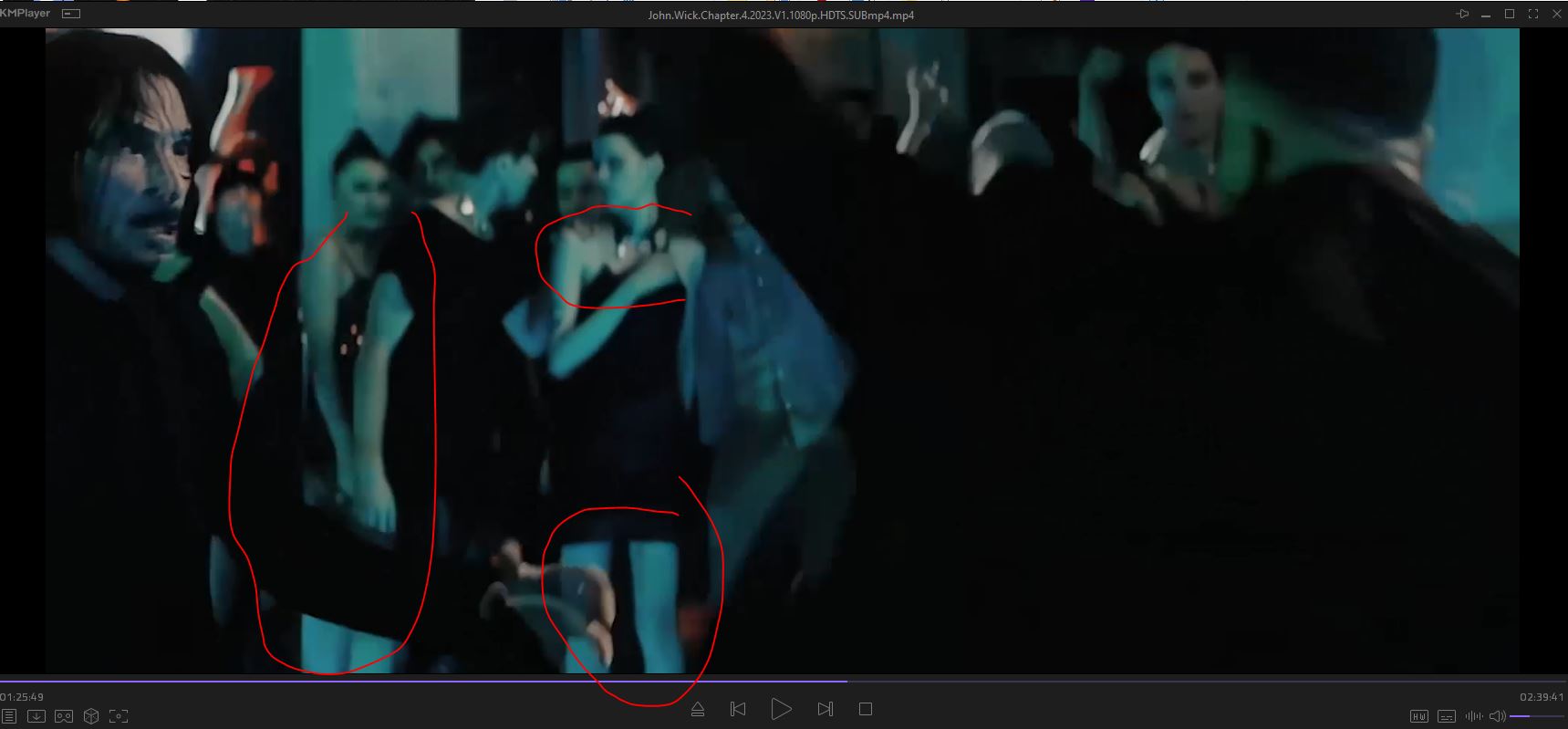Open the playlist panel icon
The width and height of the screenshot is (1568, 729).
point(9,716)
